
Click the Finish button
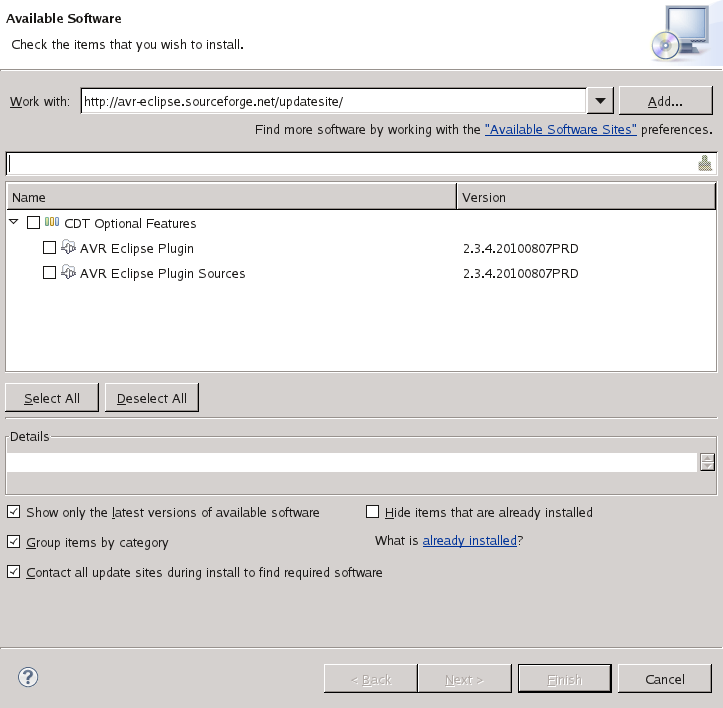[x=564, y=678]
